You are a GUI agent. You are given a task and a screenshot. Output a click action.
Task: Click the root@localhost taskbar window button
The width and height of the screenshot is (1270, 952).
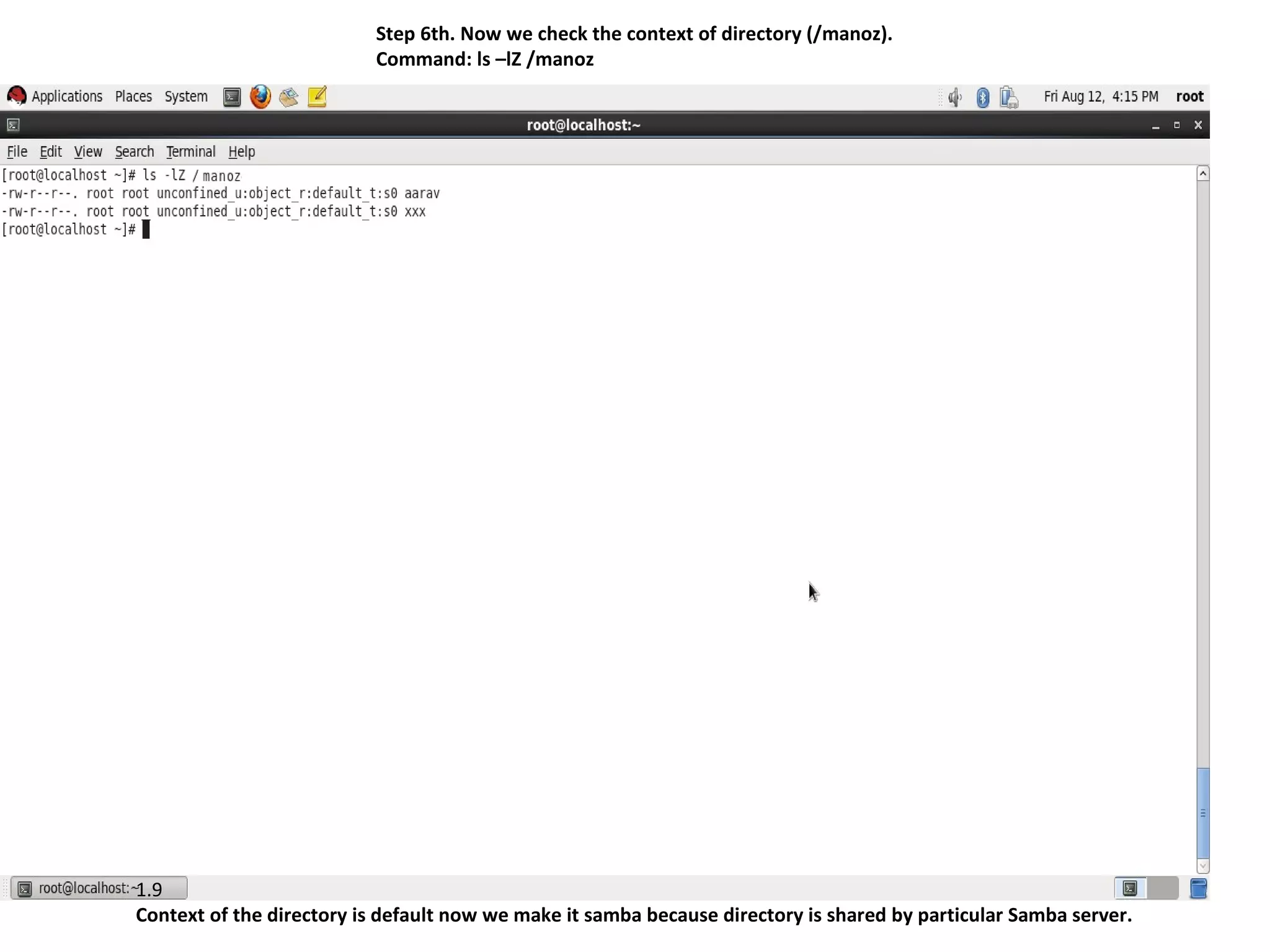point(99,888)
